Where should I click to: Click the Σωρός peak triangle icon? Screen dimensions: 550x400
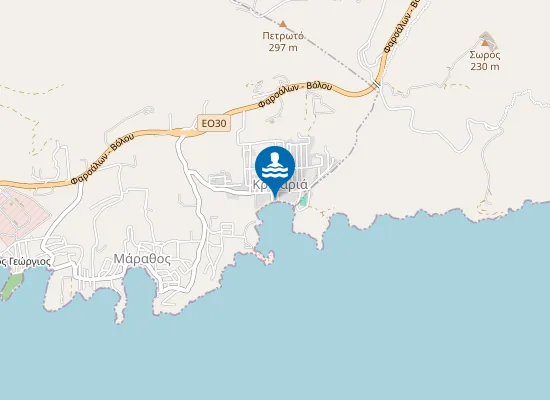point(485,43)
